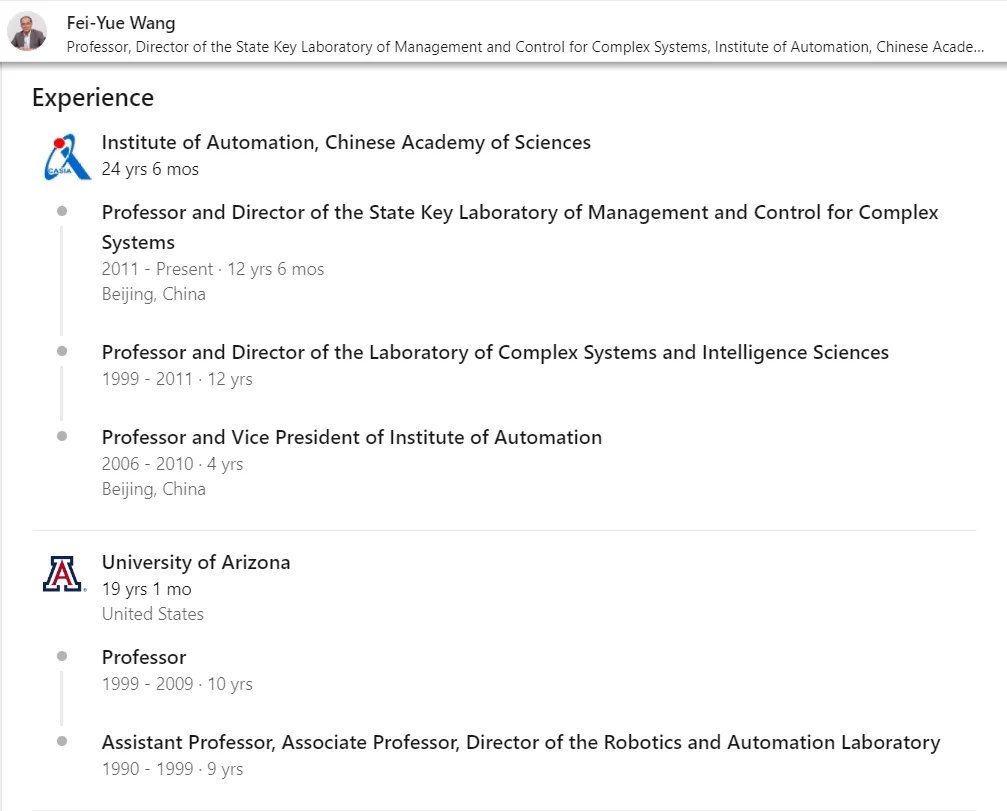Click Fei-Yue Wang's profile photo in header
This screenshot has height=811, width=1007.
point(27,33)
